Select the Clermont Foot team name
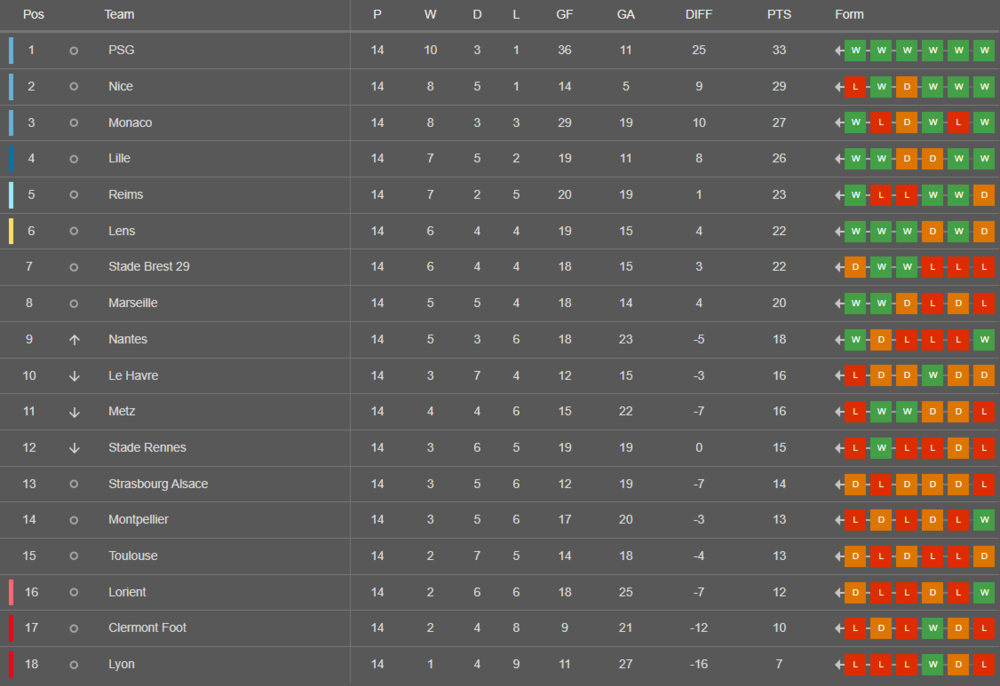This screenshot has width=1000, height=686. [147, 628]
